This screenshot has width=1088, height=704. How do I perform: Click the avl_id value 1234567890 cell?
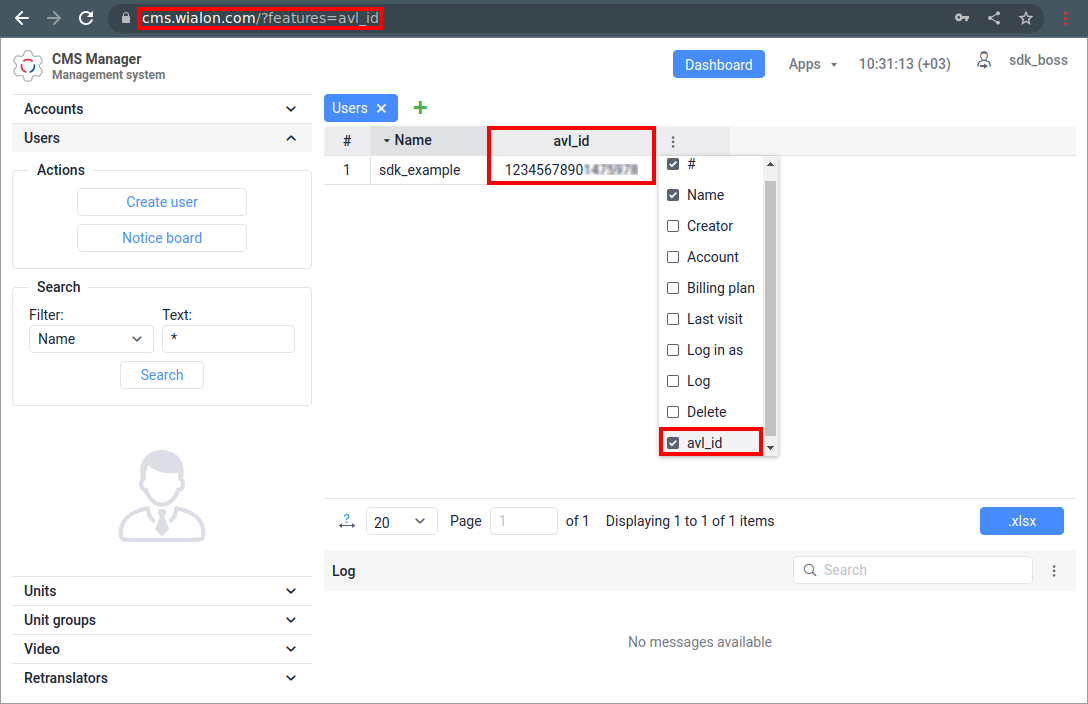(x=571, y=170)
